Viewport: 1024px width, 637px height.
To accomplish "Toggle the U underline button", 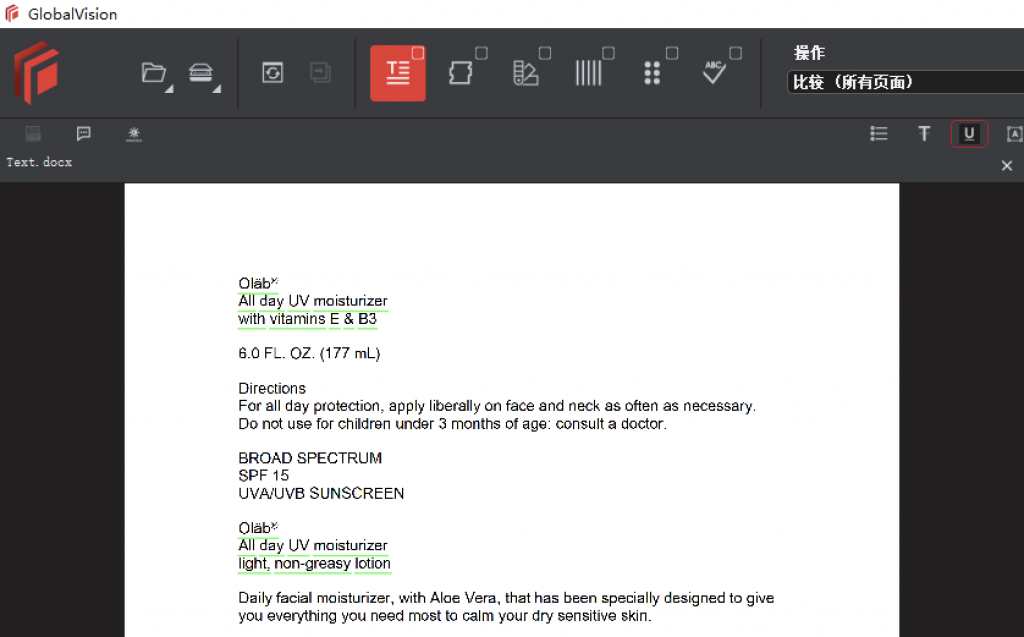I will (969, 134).
